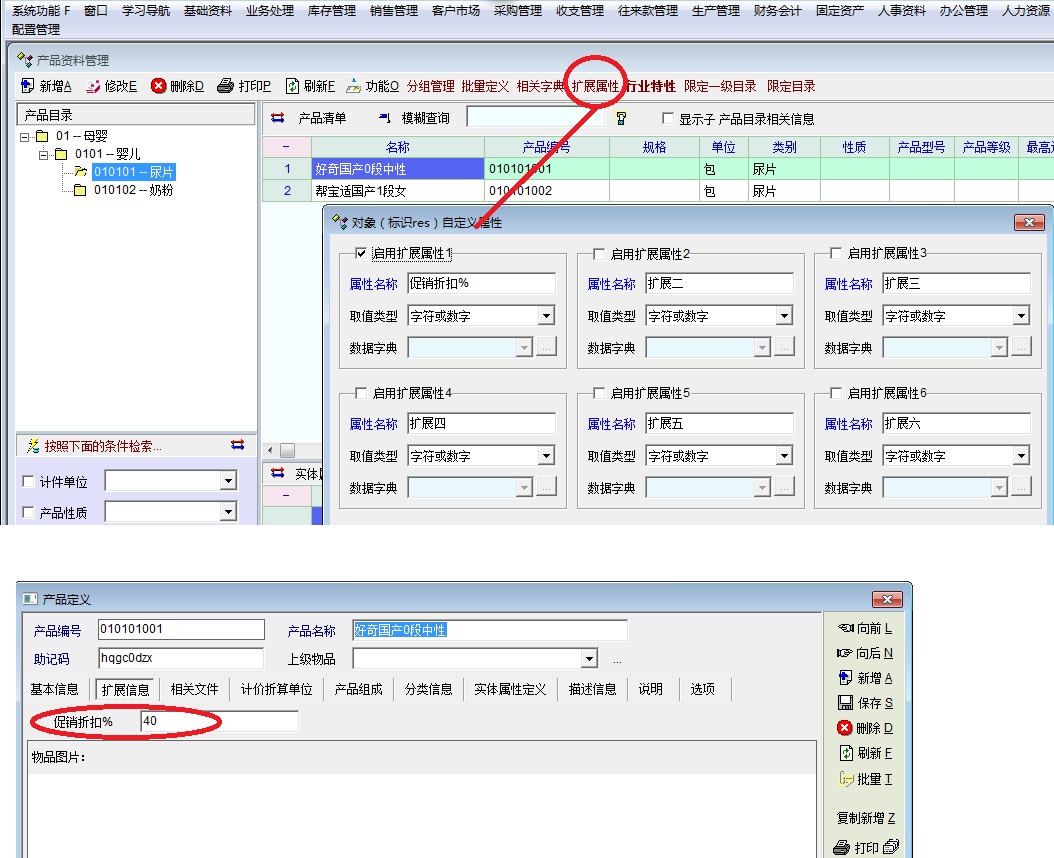Check 显示子产品目录相关信息 option
This screenshot has height=858, width=1054.
click(669, 119)
